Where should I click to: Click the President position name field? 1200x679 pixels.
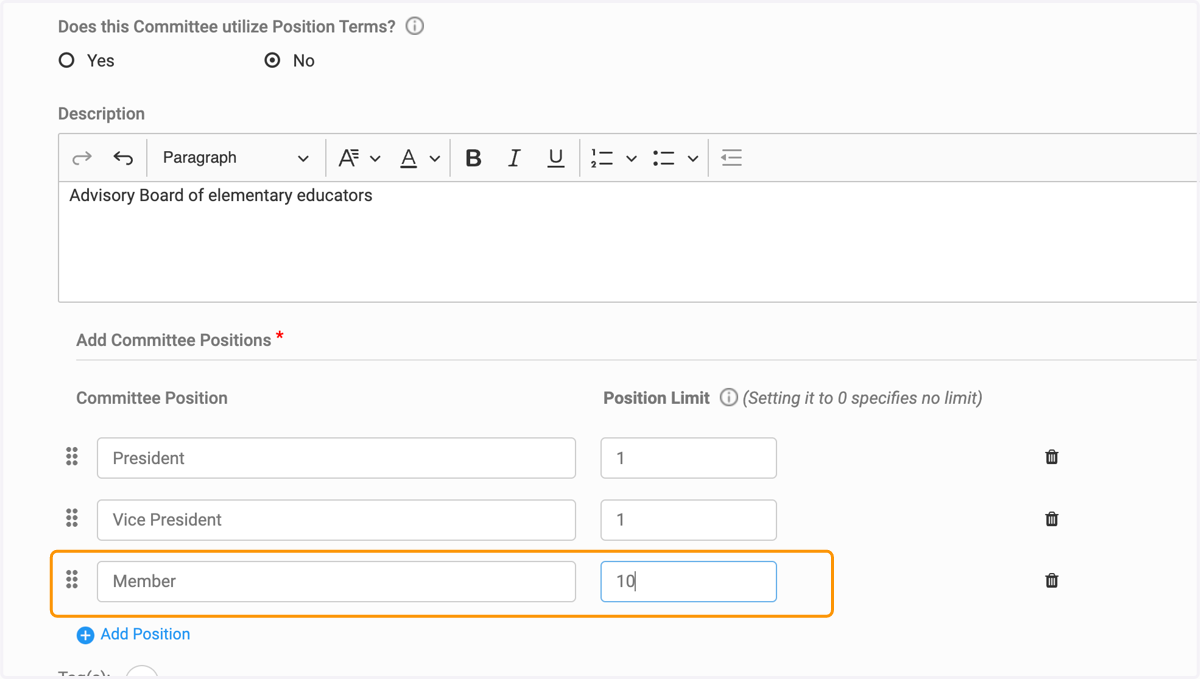[336, 458]
